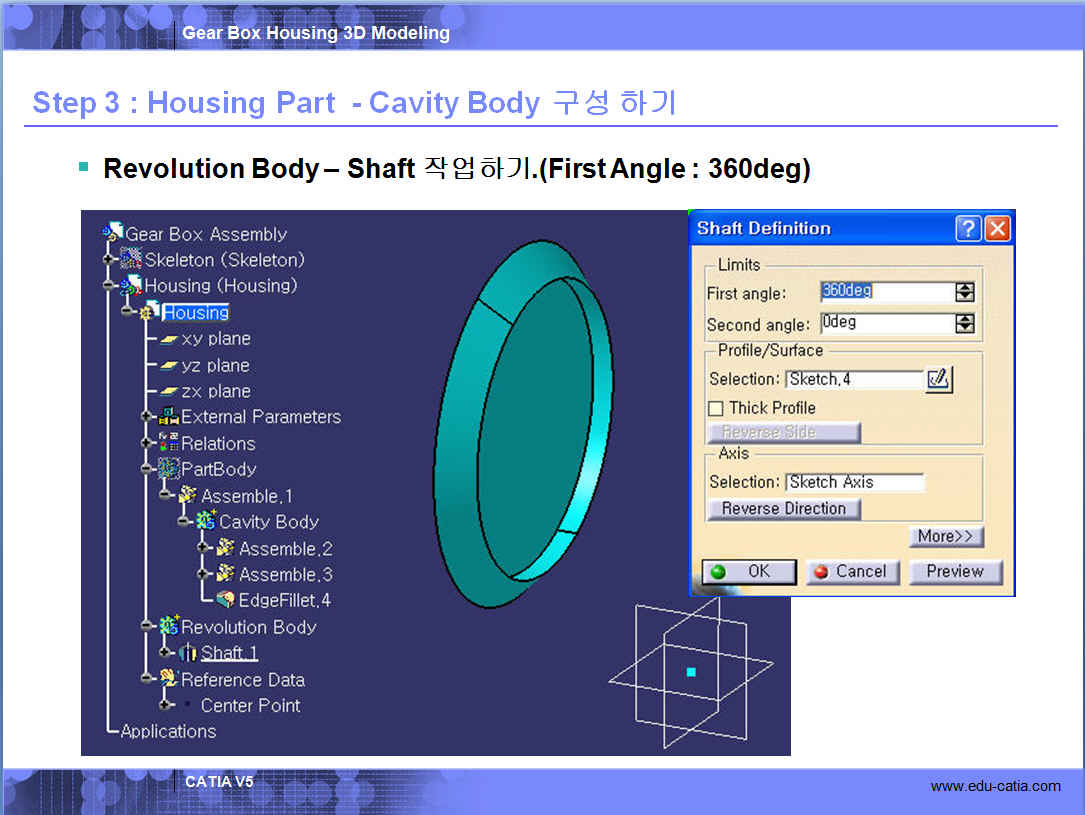This screenshot has height=815, width=1085.
Task: Expand the Skeleton node in tree
Action: click(109, 260)
